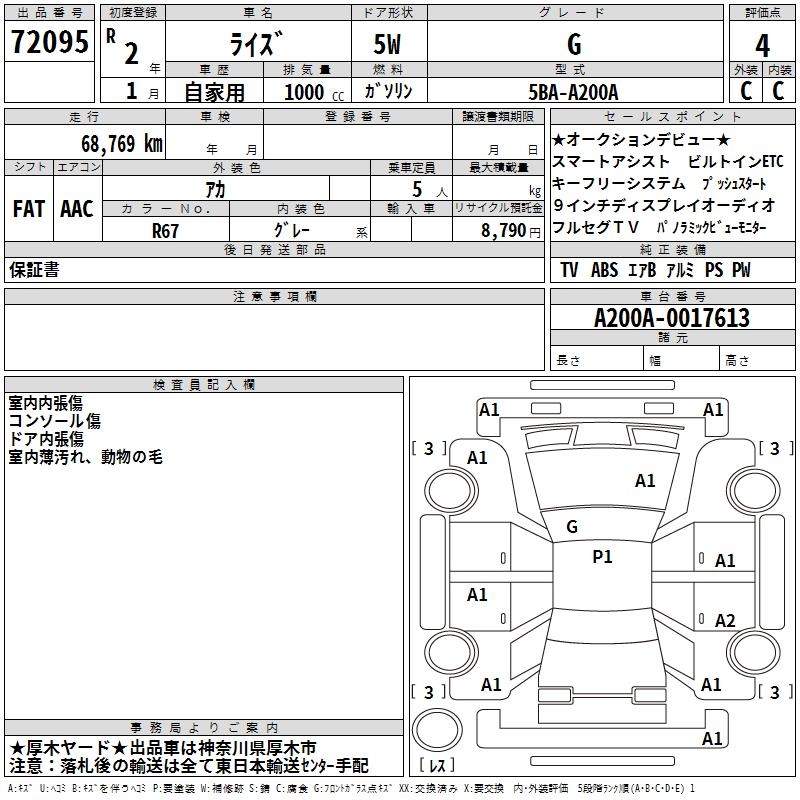Select the キーフリーシステム sales point
The image size is (800, 800).
pos(619,184)
